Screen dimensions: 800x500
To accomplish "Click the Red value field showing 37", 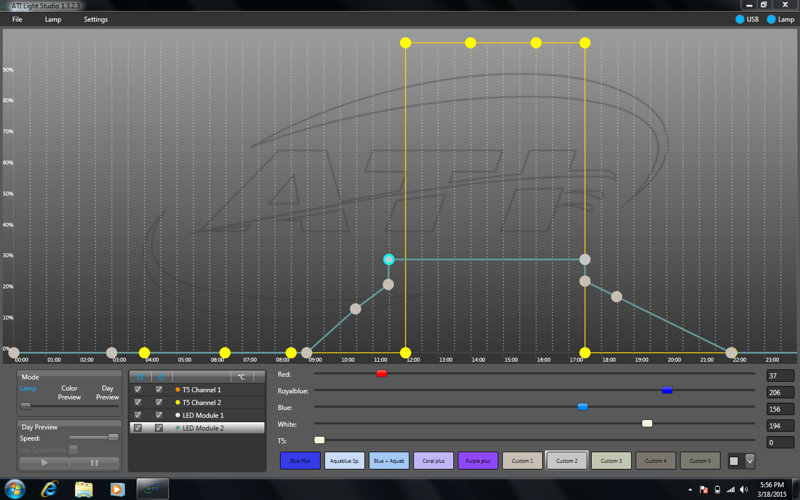I will coord(780,376).
